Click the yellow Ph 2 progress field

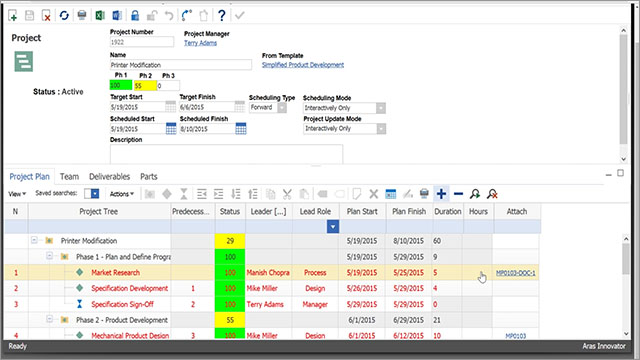145,85
